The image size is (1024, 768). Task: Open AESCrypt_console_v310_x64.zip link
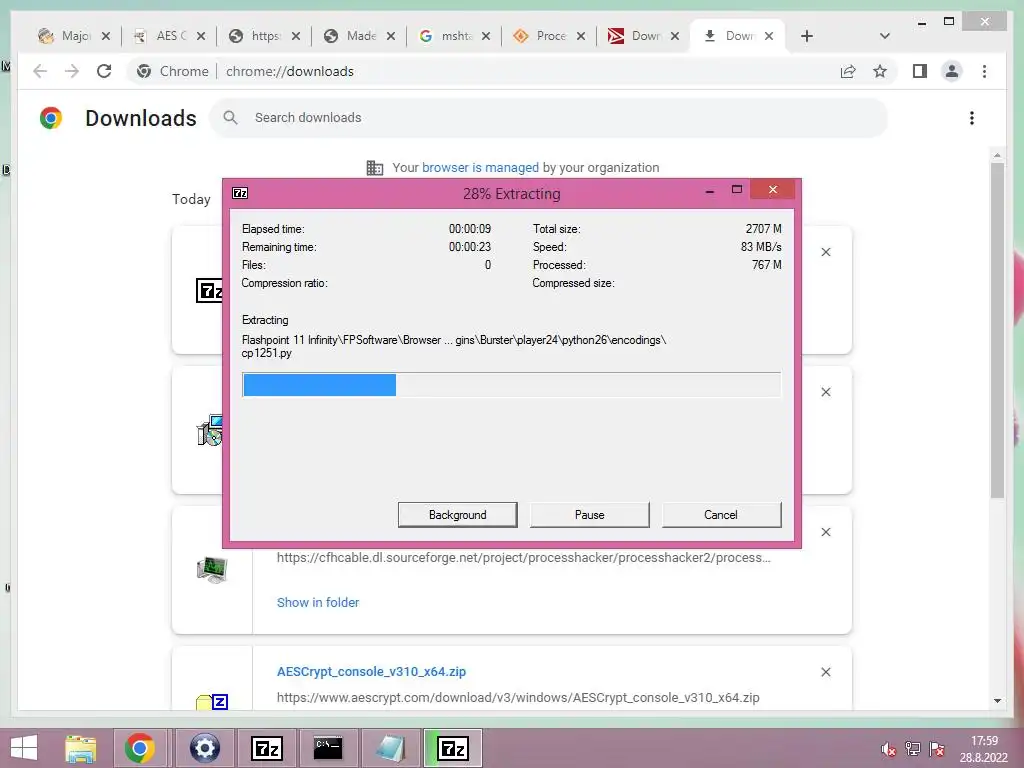coord(371,671)
